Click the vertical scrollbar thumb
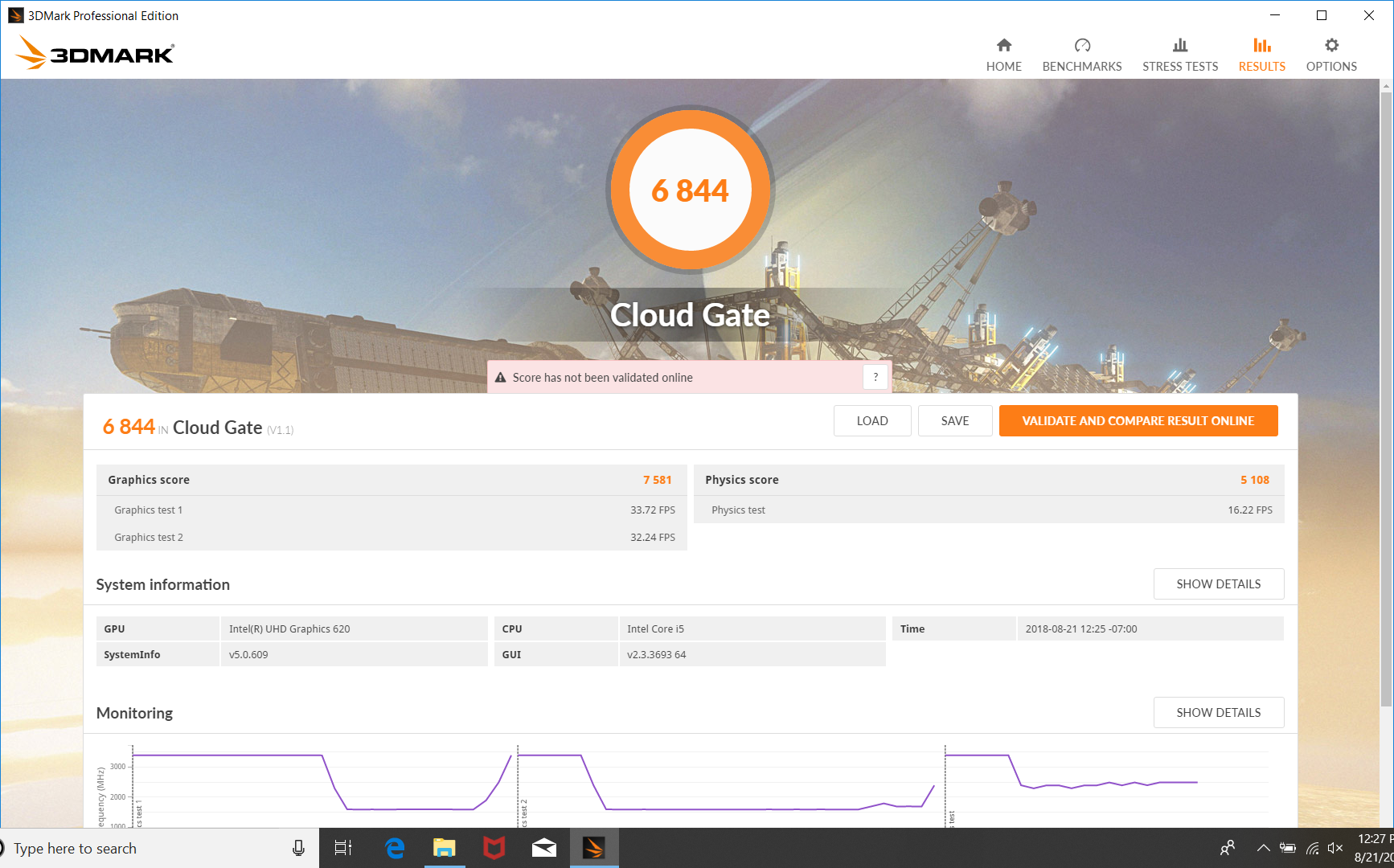Viewport: 1394px width, 868px height. pos(1386,400)
